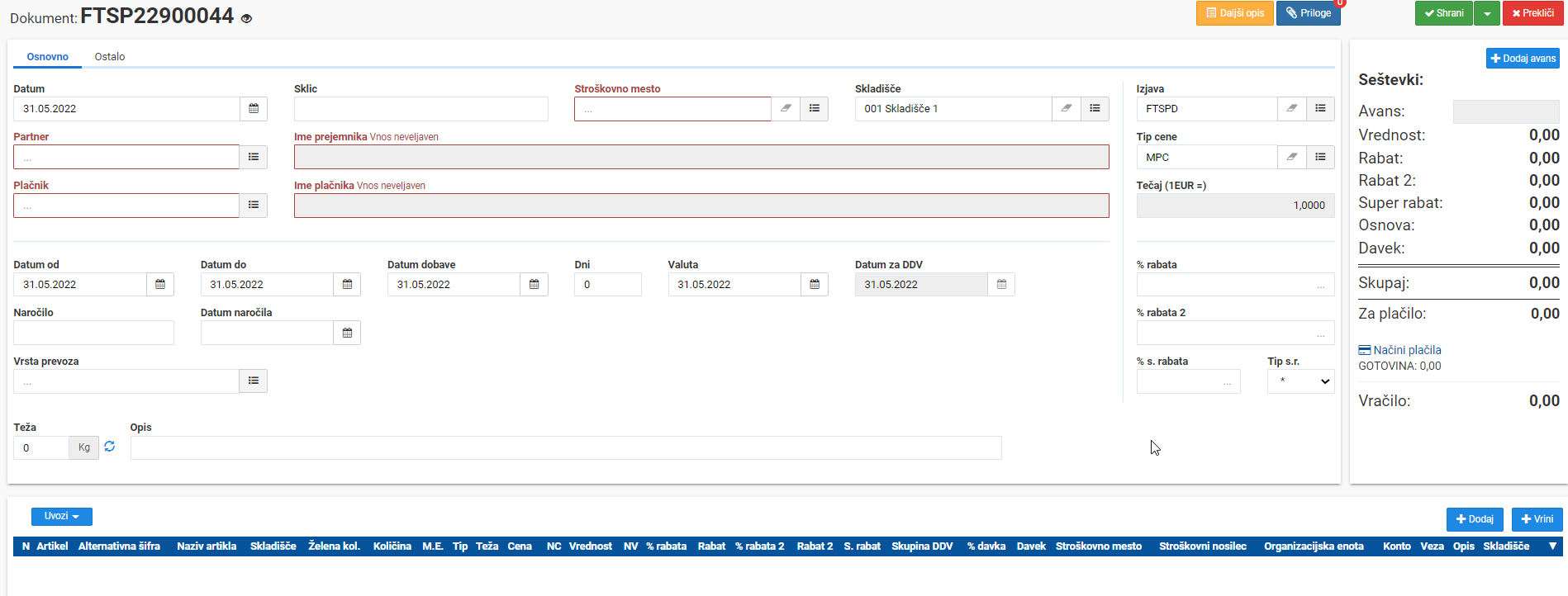1568x596 pixels.
Task: Open the Tip cene list lookup
Action: pyautogui.click(x=1320, y=157)
